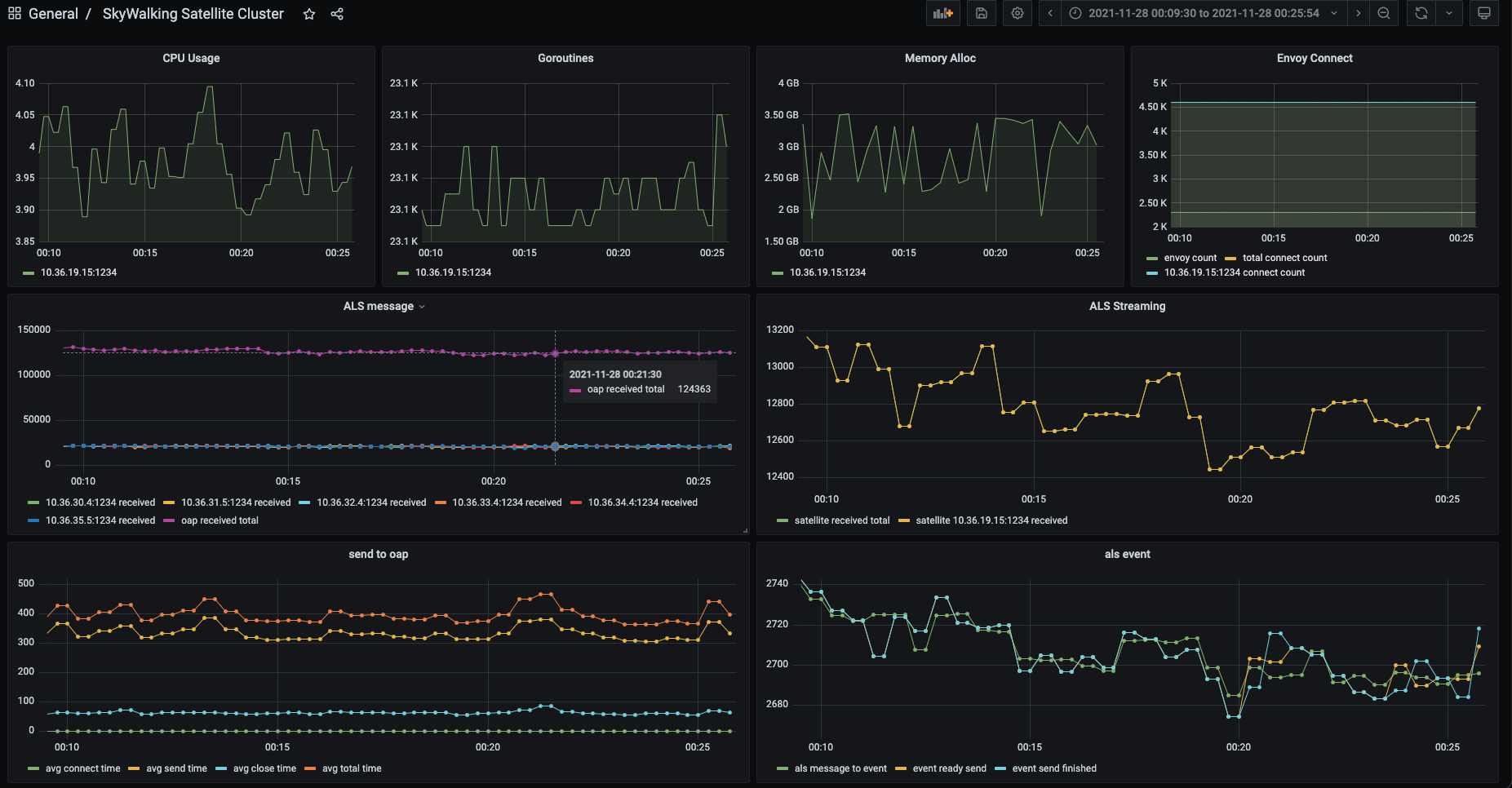This screenshot has height=788, width=1512.
Task: Open dashboard settings gear icon
Action: pos(1018,13)
